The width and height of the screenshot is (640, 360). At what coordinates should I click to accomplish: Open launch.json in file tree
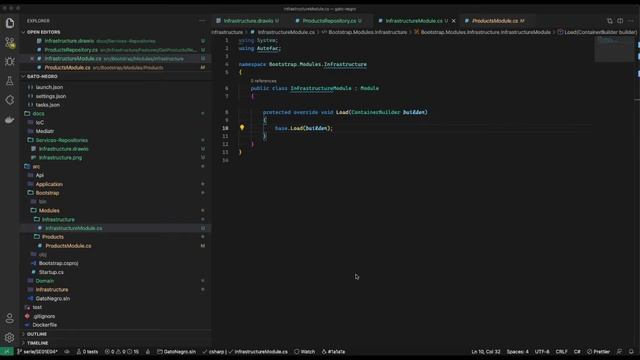[49, 87]
